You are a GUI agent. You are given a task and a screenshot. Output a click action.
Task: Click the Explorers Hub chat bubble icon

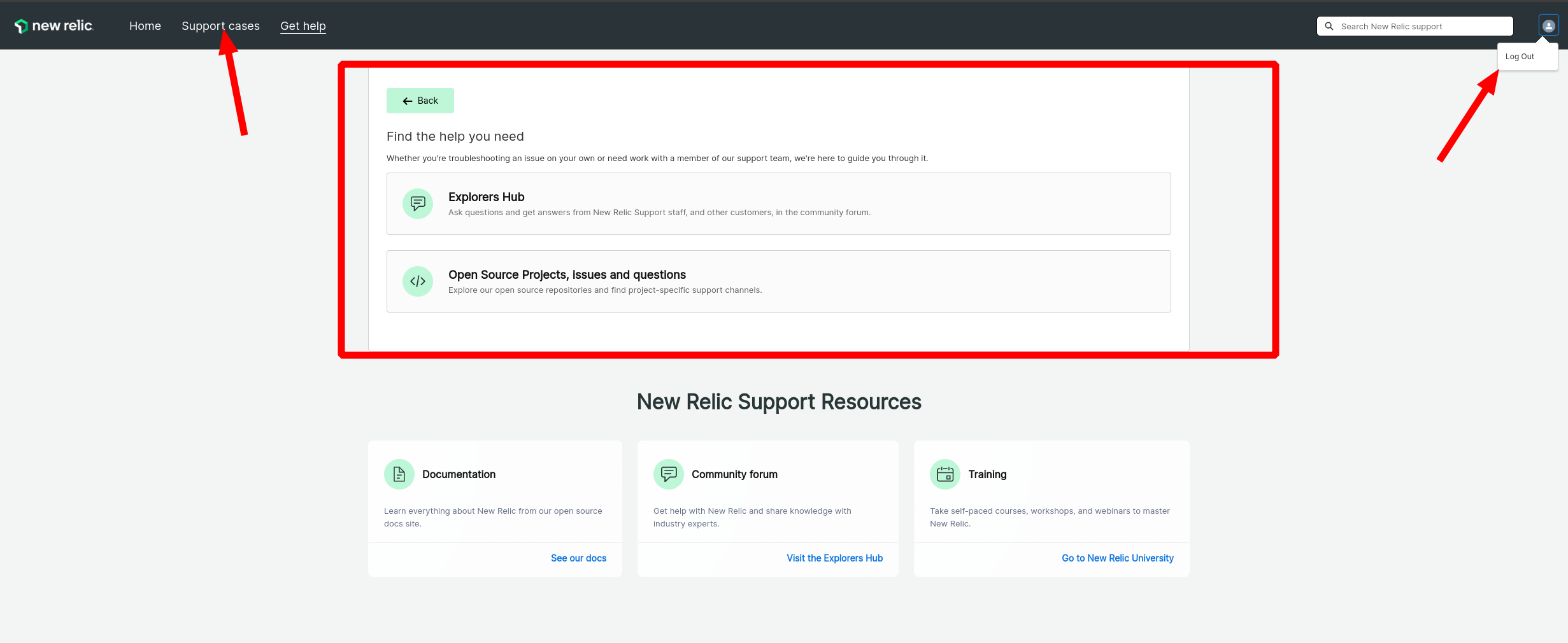(x=418, y=204)
